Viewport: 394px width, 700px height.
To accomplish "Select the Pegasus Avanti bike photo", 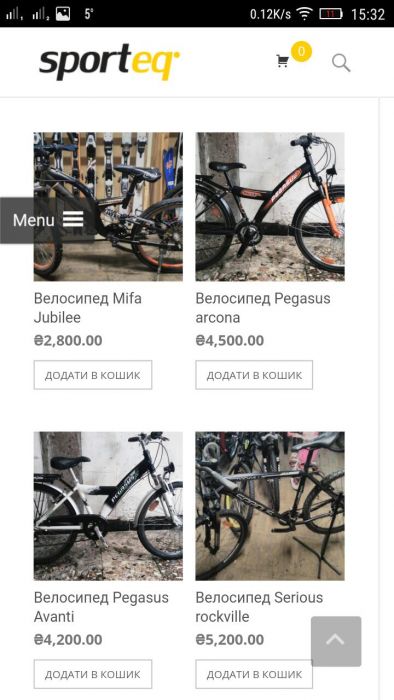I will (x=108, y=506).
